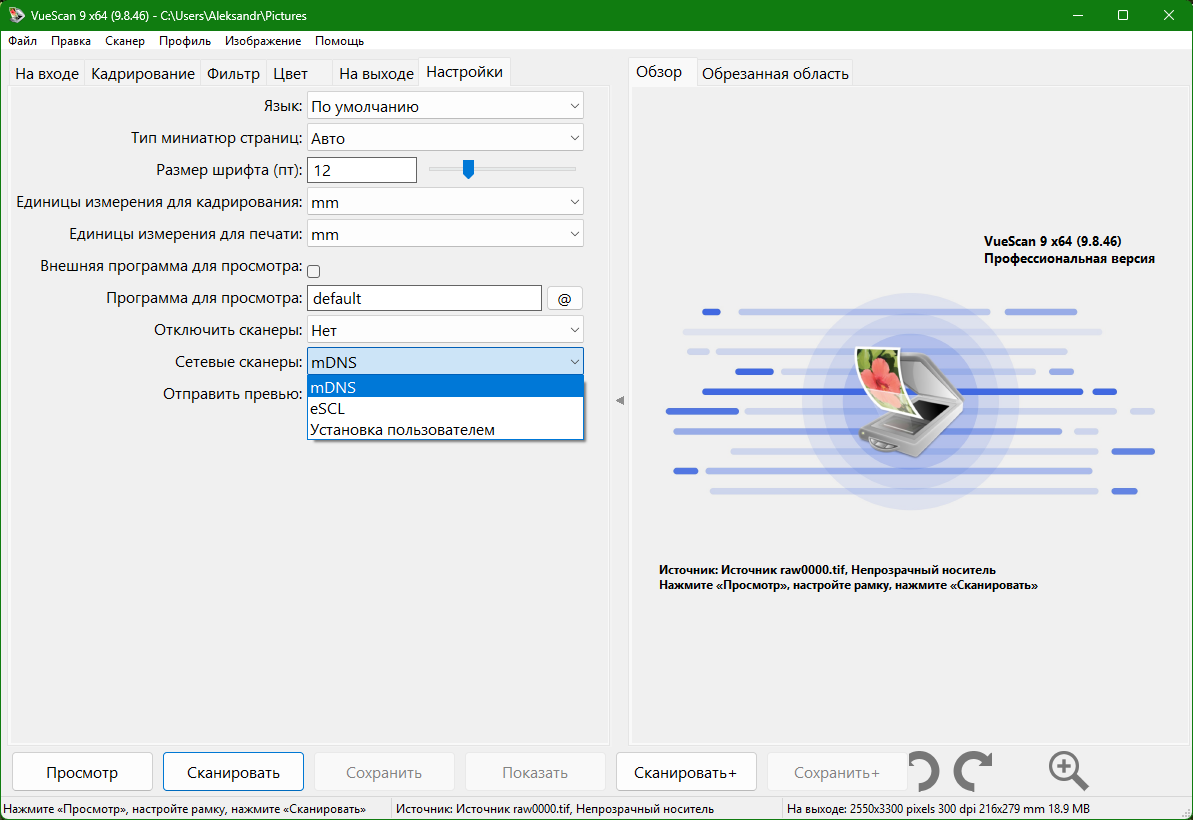Viewport: 1193px width, 820px height.
Task: Rotate image clockwise with right arrow icon
Action: 973,771
